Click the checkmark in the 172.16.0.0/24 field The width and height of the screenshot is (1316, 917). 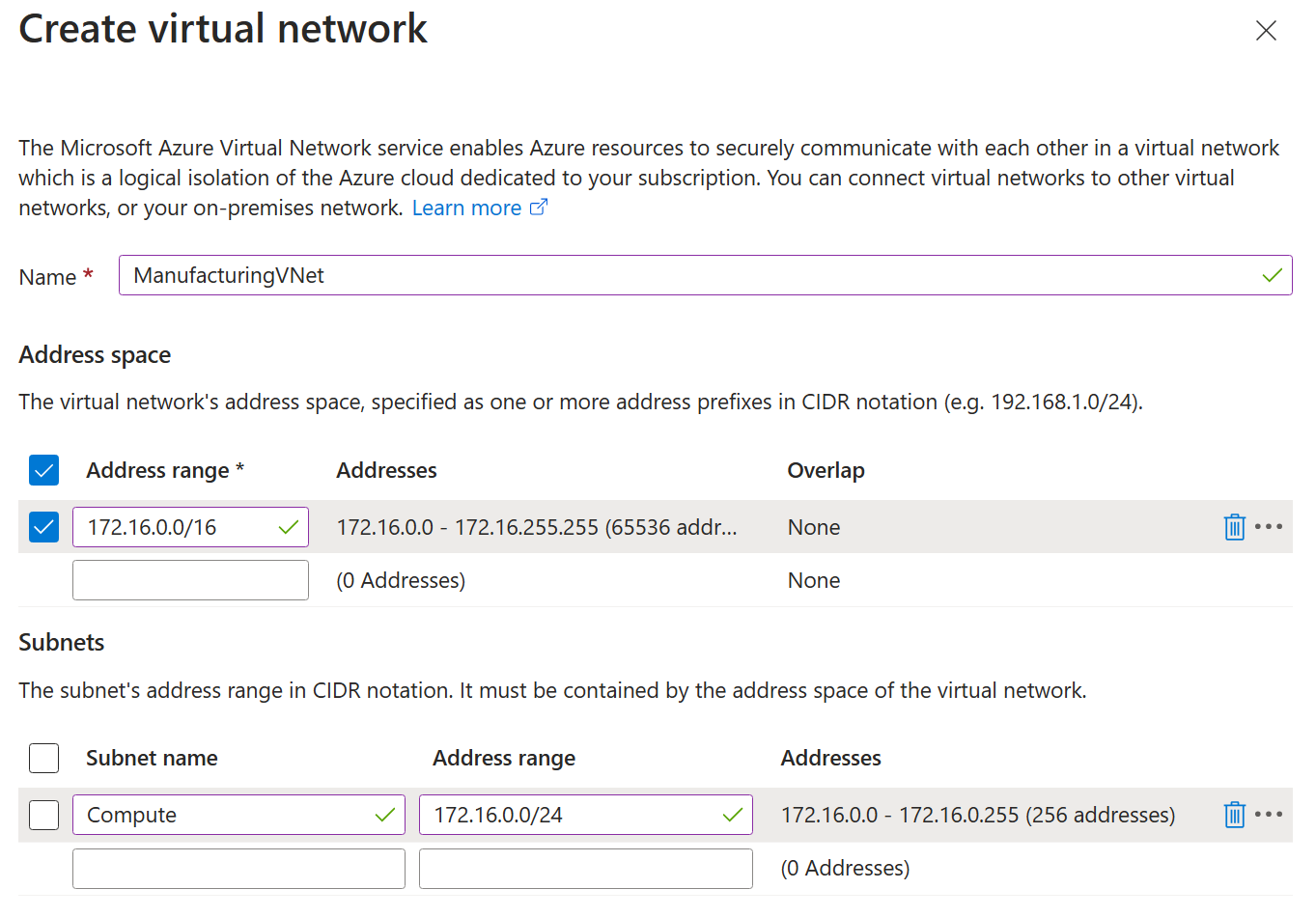732,815
